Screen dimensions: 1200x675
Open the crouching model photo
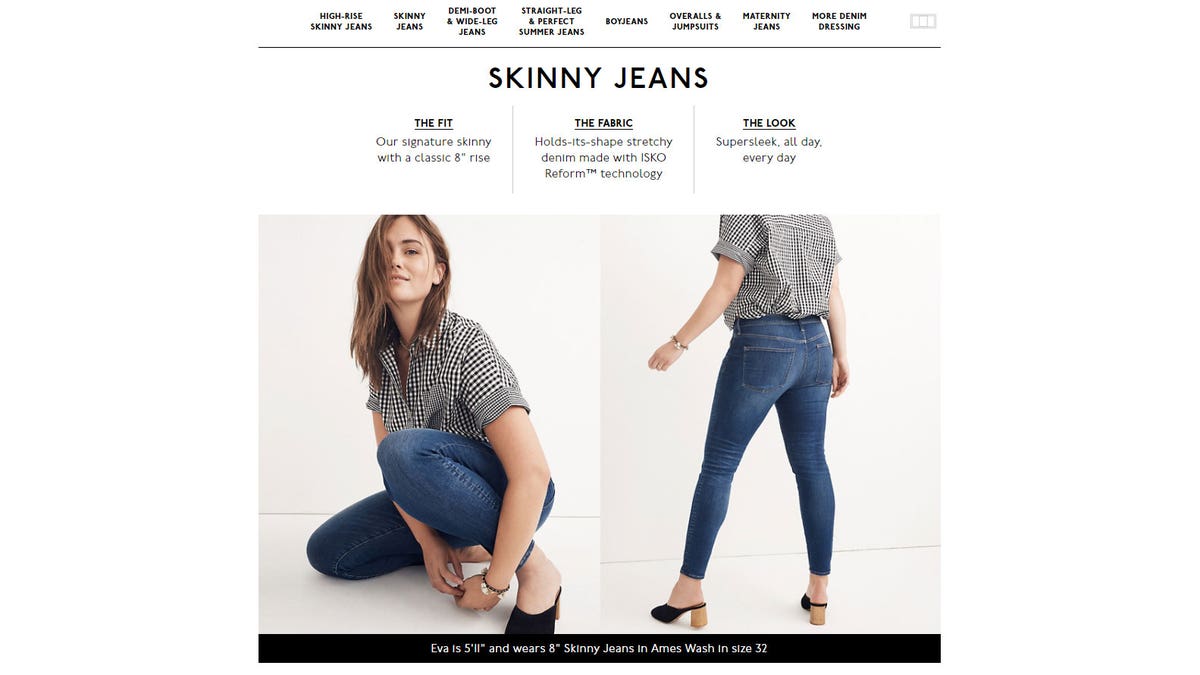429,424
